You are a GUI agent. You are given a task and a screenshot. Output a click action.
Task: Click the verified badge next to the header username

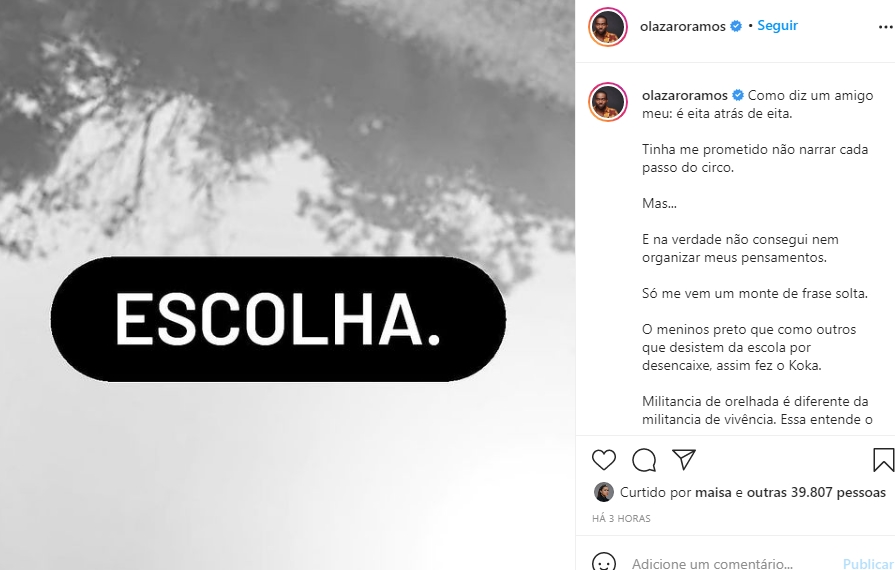[x=736, y=26]
